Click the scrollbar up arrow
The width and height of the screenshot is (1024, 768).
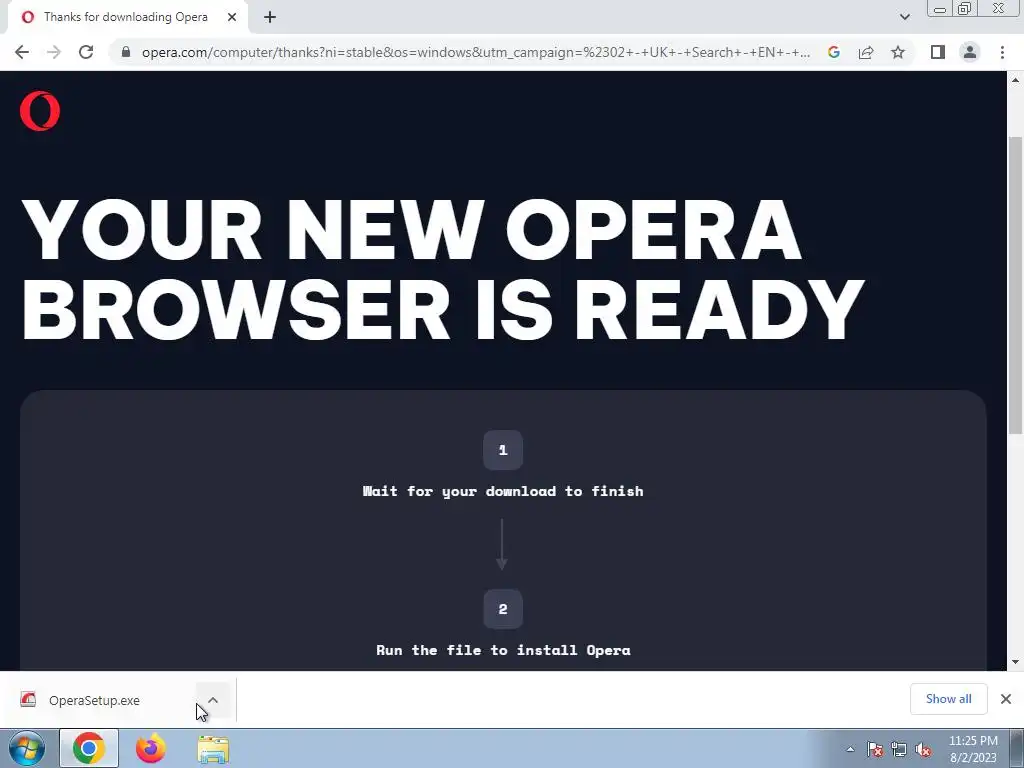[1015, 80]
